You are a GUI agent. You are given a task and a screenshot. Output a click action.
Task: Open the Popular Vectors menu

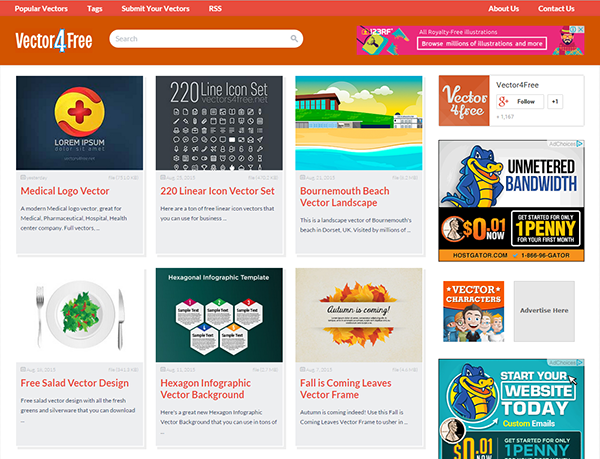(41, 8)
